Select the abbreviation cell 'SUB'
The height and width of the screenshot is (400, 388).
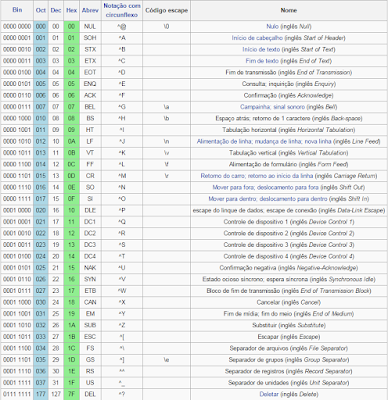(x=90, y=325)
